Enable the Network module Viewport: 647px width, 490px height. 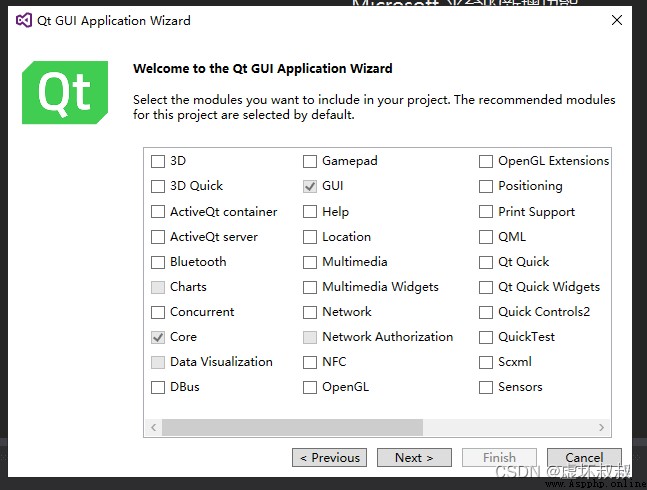click(310, 312)
